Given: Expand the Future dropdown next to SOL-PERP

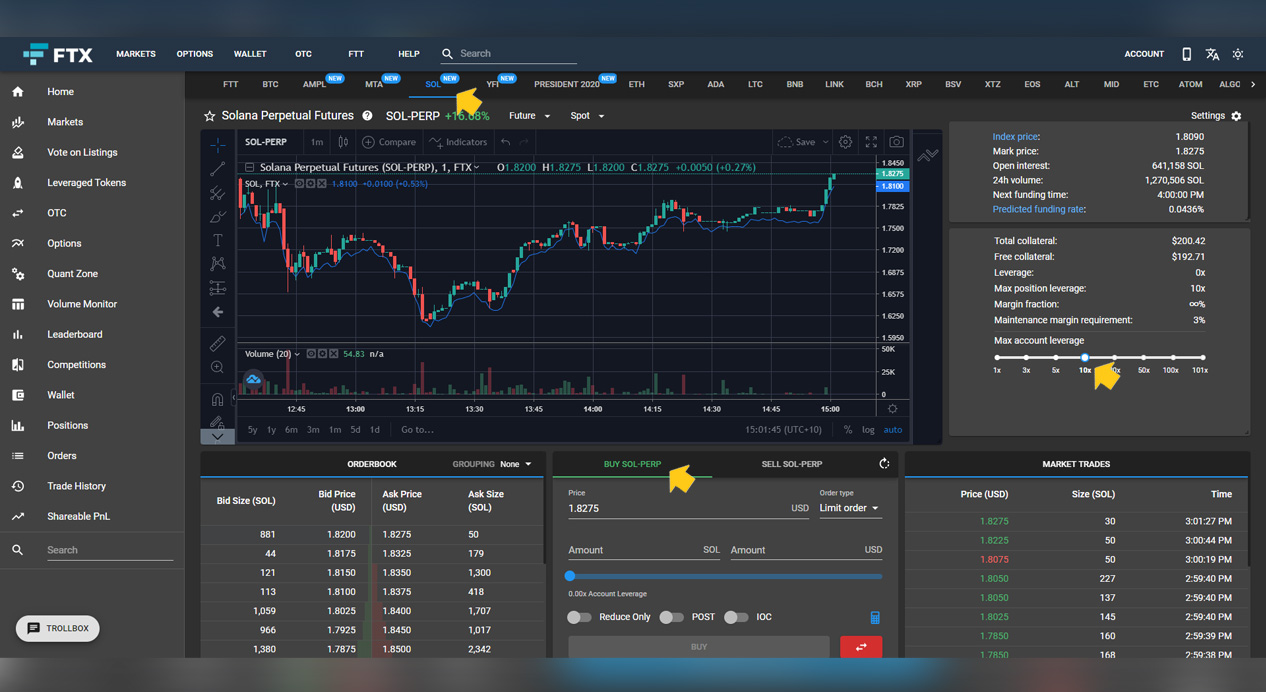Looking at the screenshot, I should point(528,115).
